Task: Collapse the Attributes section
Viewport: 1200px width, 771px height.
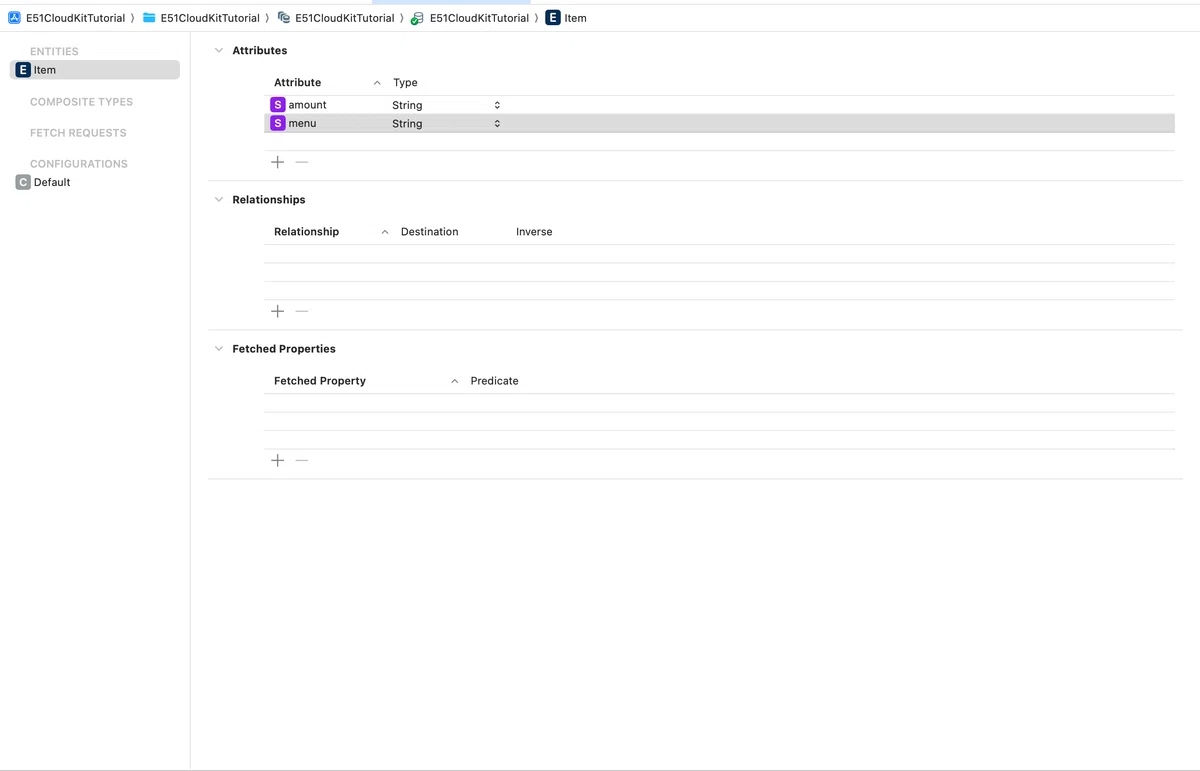Action: (x=219, y=50)
